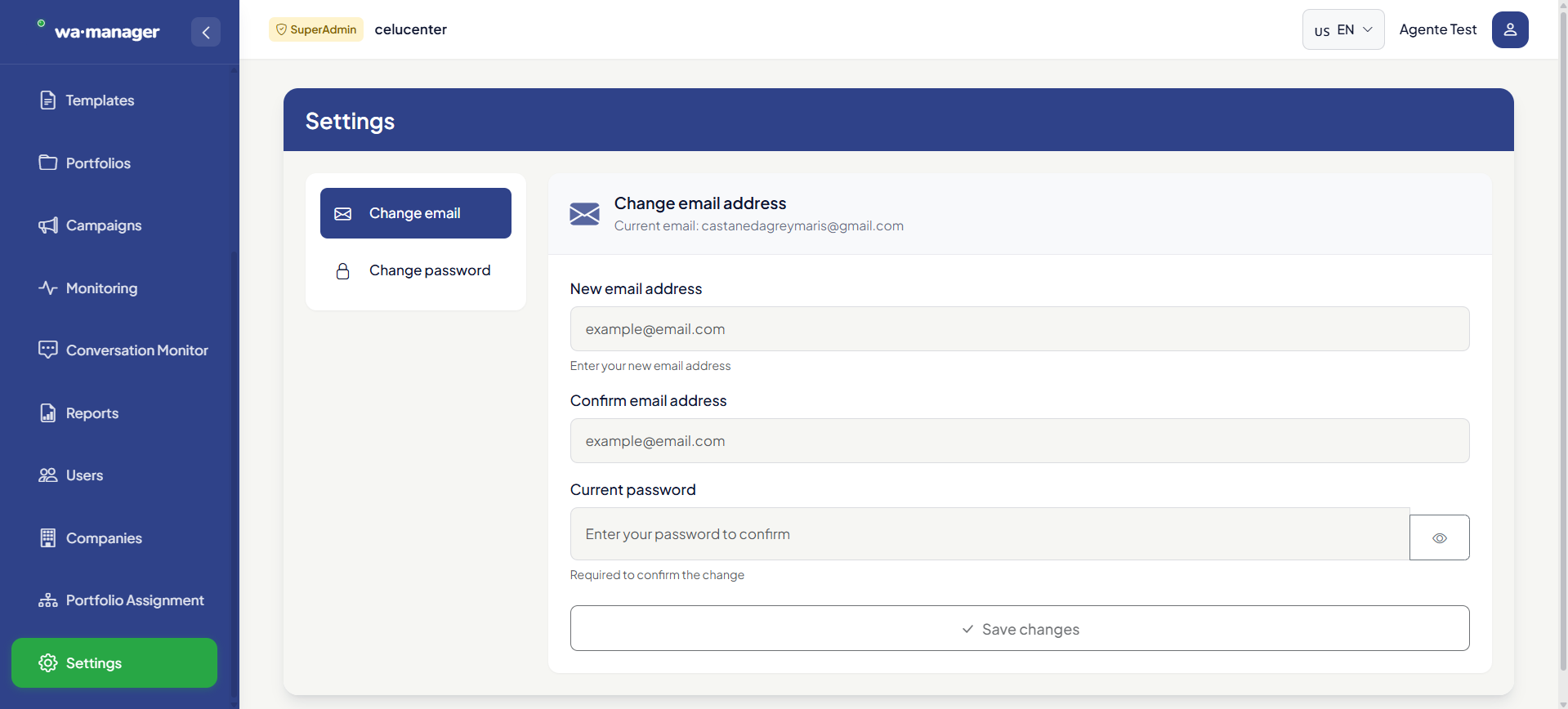This screenshot has height=709, width=1568.
Task: Click the Portfolios folder icon
Action: [48, 163]
